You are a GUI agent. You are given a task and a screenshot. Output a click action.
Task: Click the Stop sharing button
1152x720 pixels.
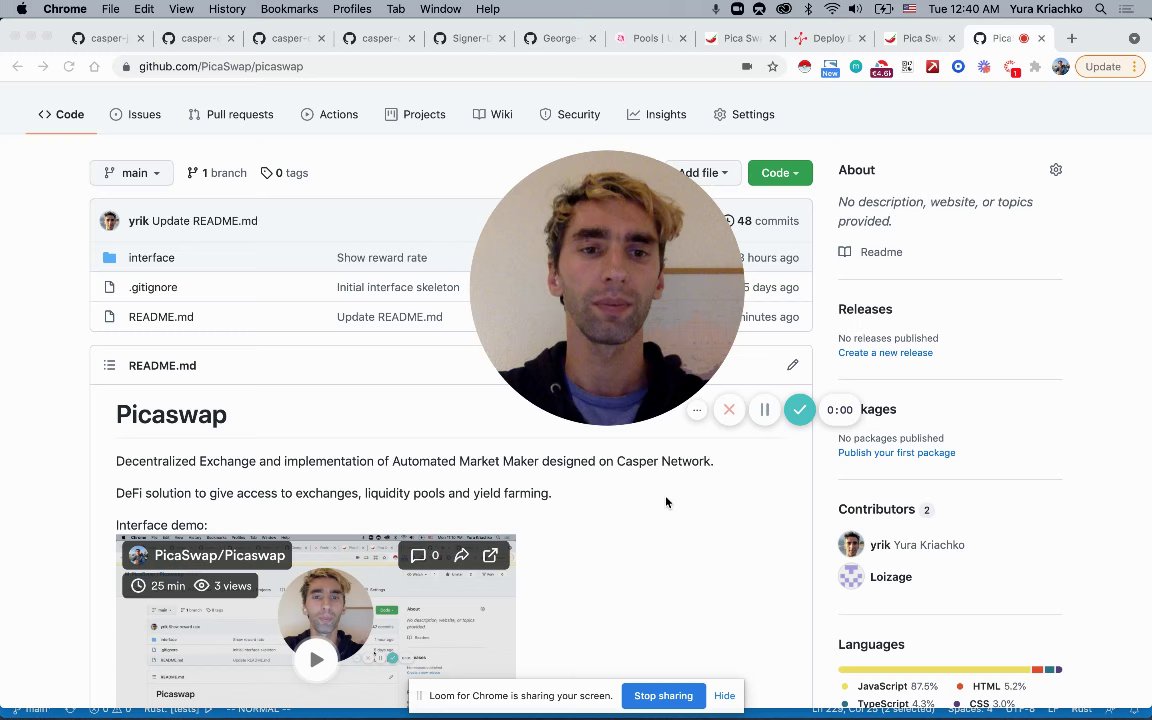coord(663,696)
